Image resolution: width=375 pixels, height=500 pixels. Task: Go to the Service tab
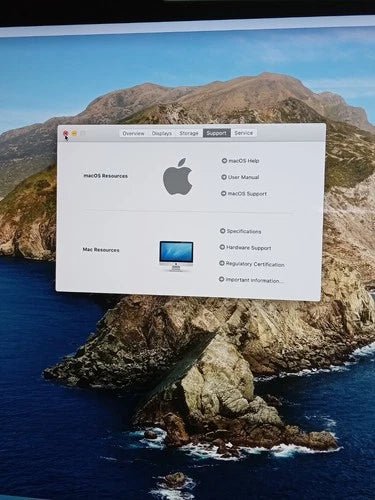pyautogui.click(x=244, y=133)
